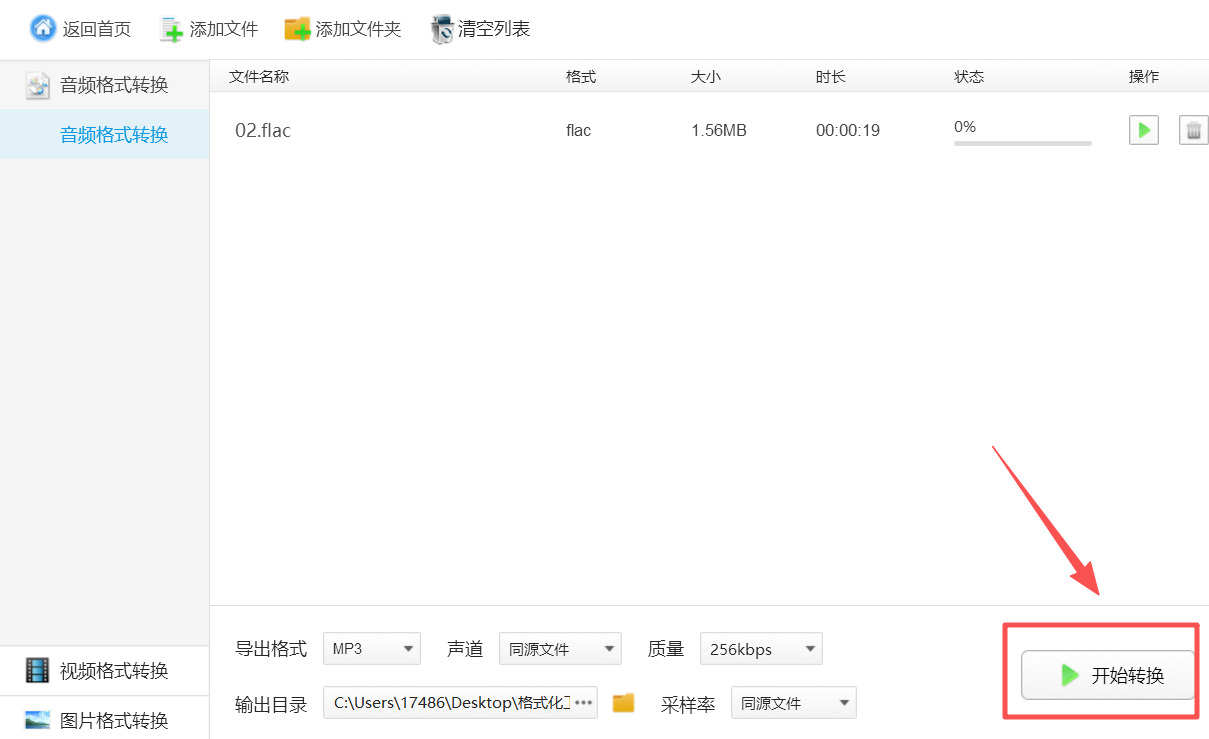Click the 添加文件夹 add folder icon
Image resolution: width=1209 pixels, height=739 pixels.
coord(296,28)
